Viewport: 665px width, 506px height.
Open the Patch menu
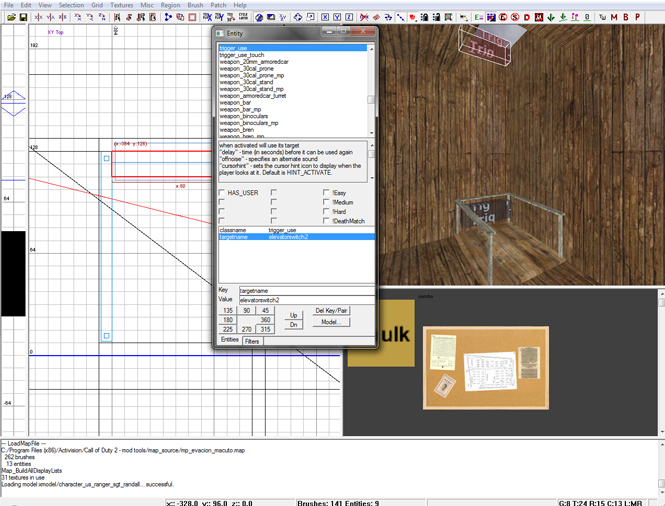218,5
